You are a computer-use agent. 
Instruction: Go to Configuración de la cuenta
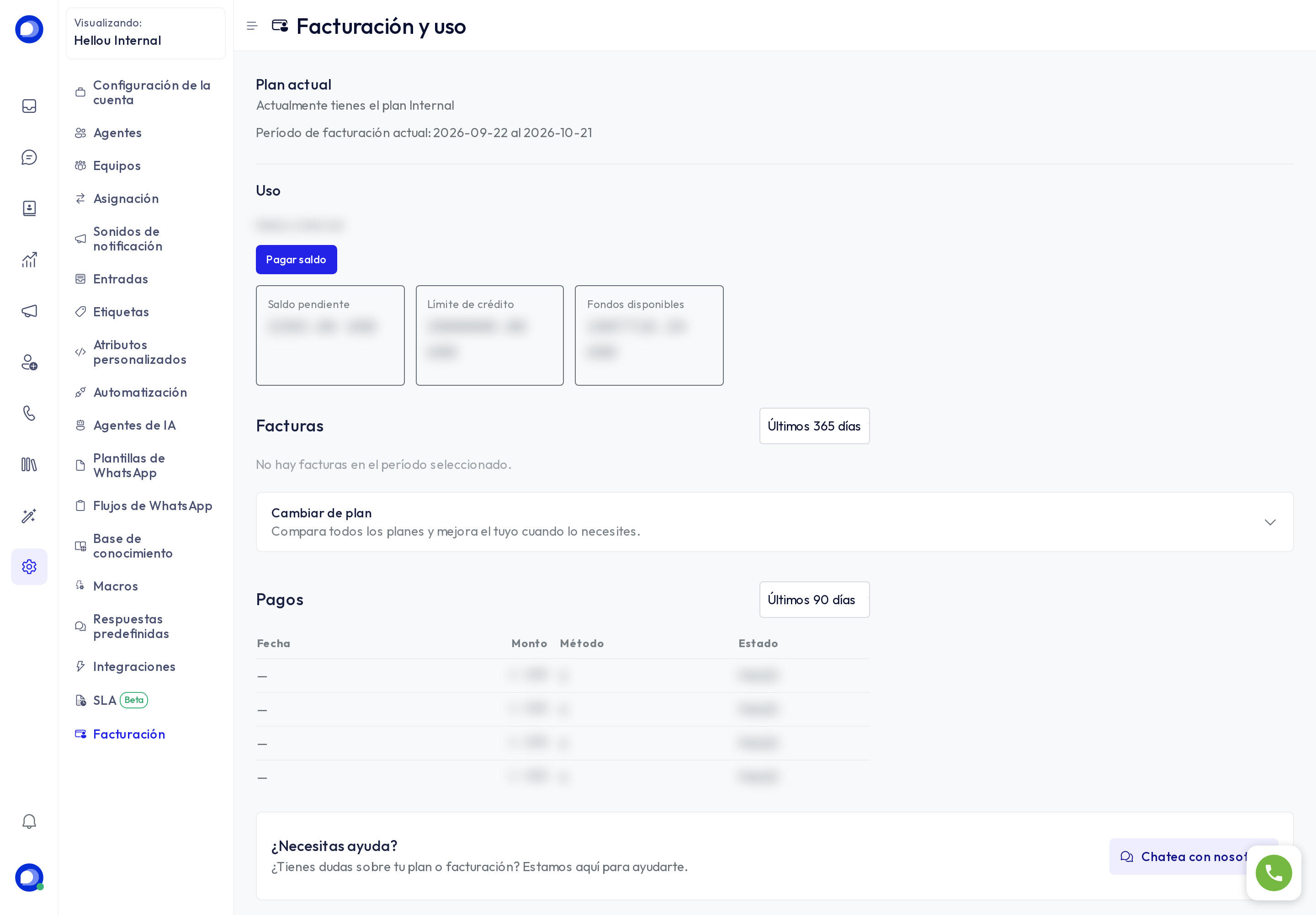point(146,92)
